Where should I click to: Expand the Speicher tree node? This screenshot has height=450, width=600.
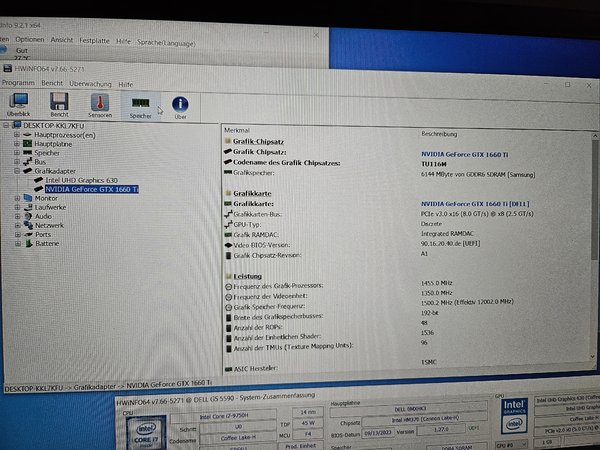16,153
